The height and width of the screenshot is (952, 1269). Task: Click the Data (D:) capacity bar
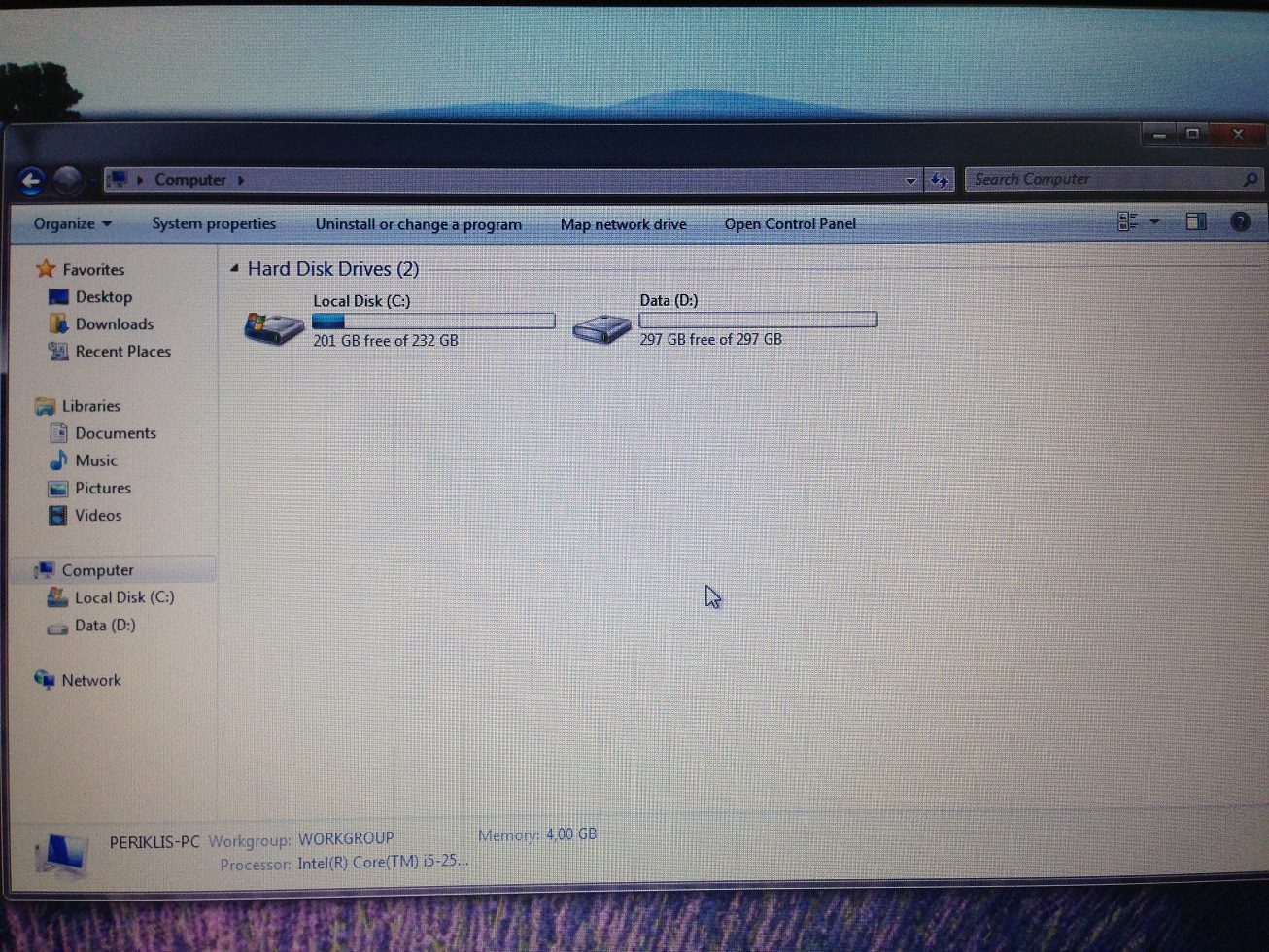click(758, 320)
